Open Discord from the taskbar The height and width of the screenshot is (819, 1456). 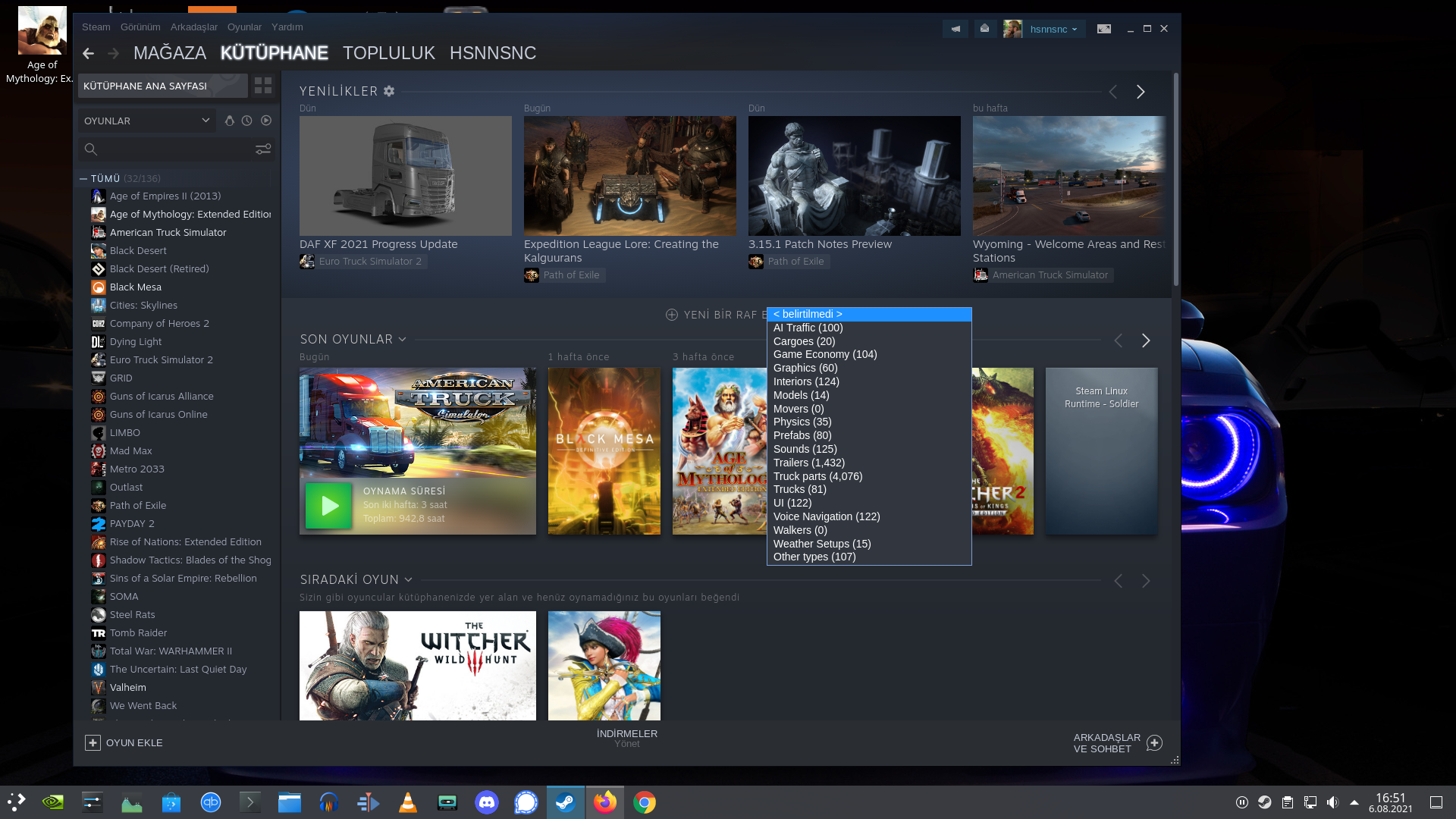pos(486,802)
